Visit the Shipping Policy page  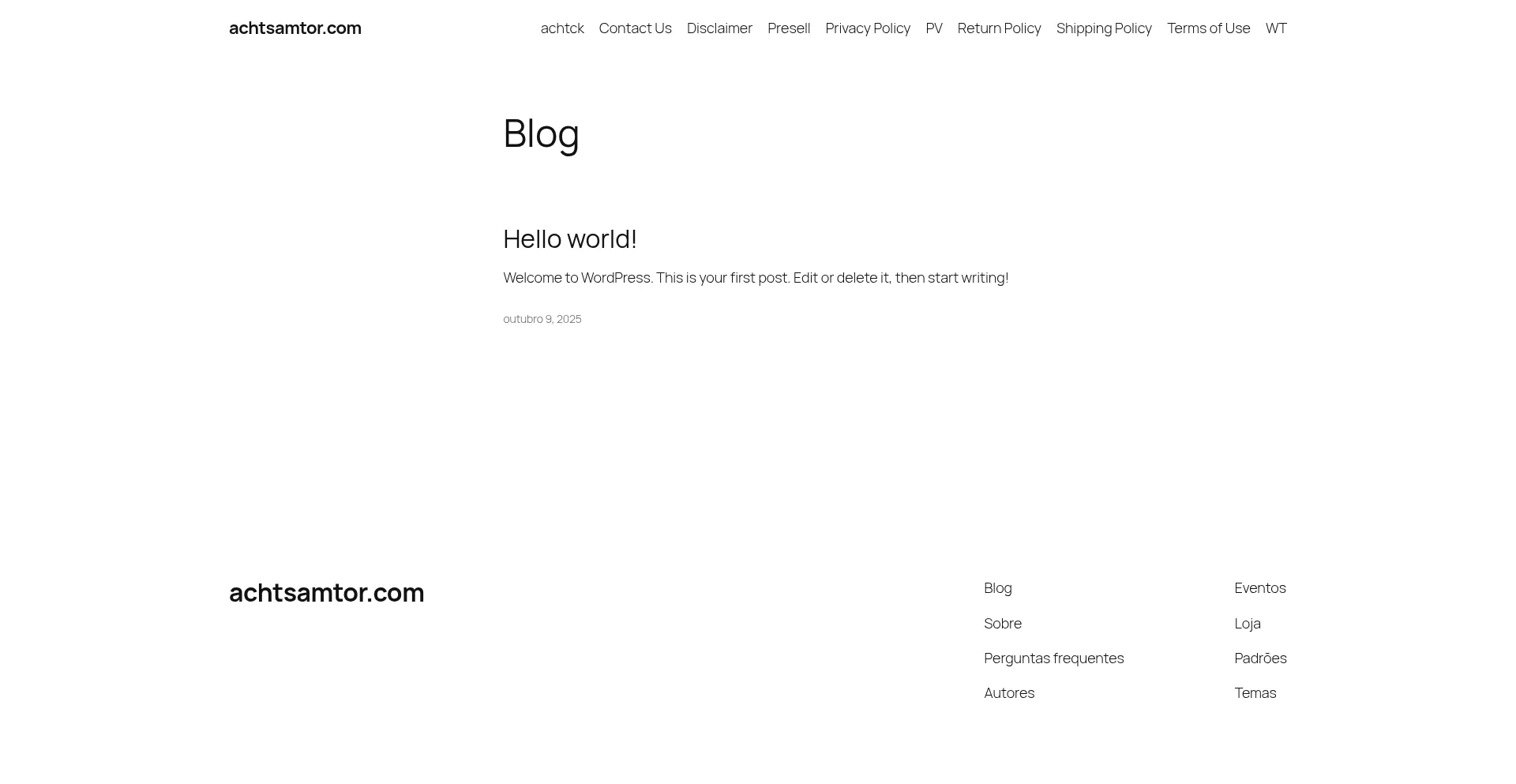coord(1104,28)
